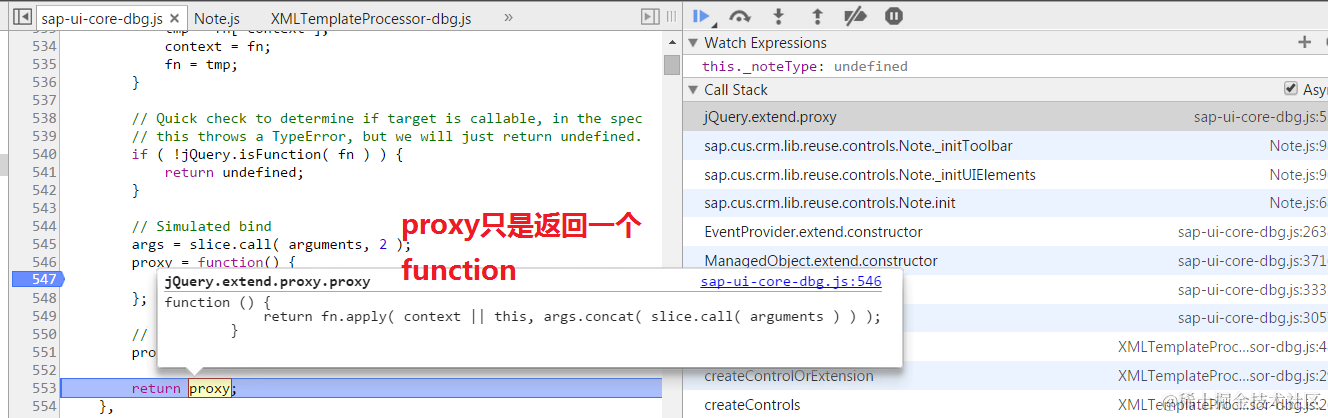Set a breakpoint on line 535
This screenshot has width=1328, height=418.
[44, 64]
